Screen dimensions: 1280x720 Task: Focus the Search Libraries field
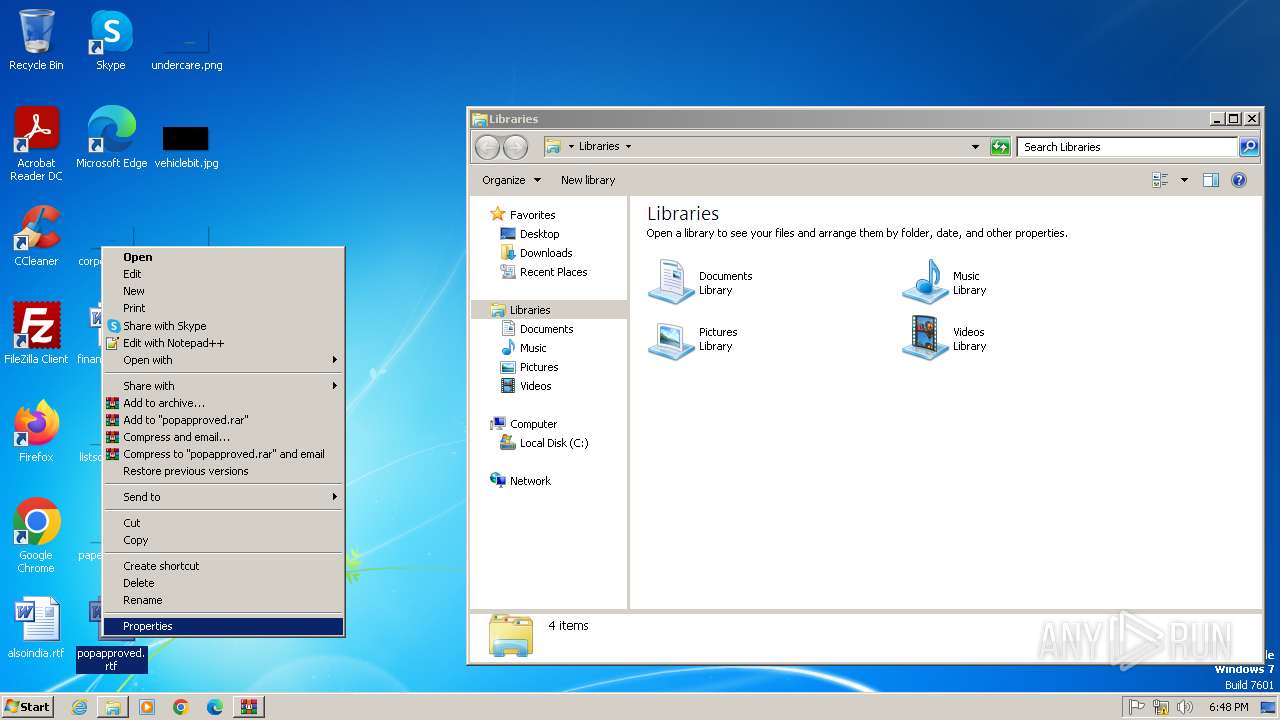click(x=1128, y=147)
